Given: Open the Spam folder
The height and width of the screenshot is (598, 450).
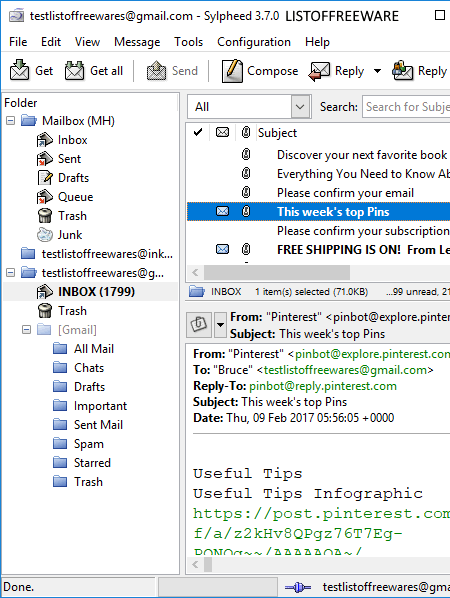Looking at the screenshot, I should click(x=88, y=444).
